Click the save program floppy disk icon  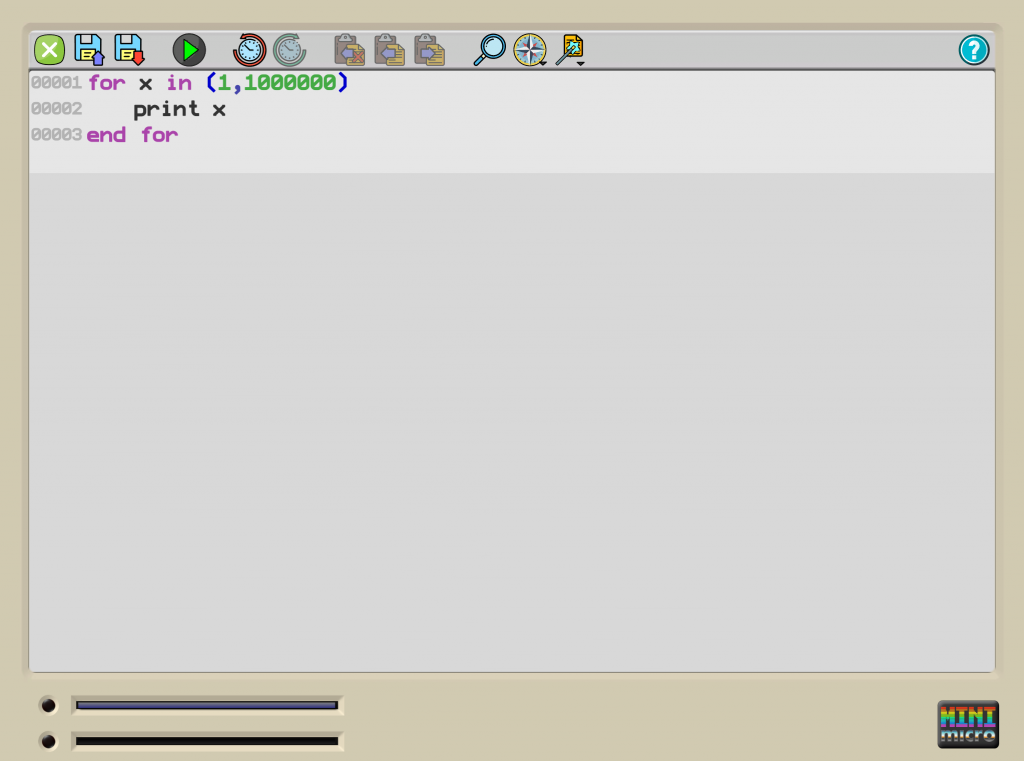coord(89,50)
